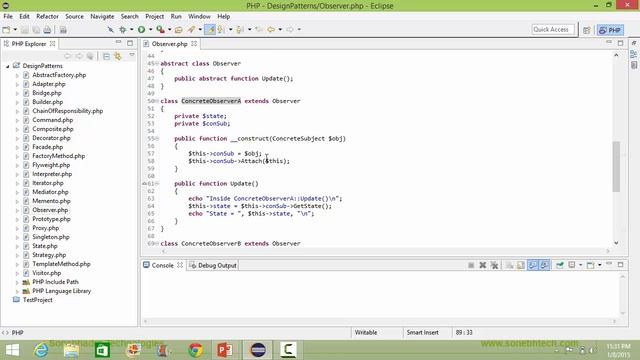Toggle Show Console on standard output
Viewport: 640px width, 360px height.
533,265
